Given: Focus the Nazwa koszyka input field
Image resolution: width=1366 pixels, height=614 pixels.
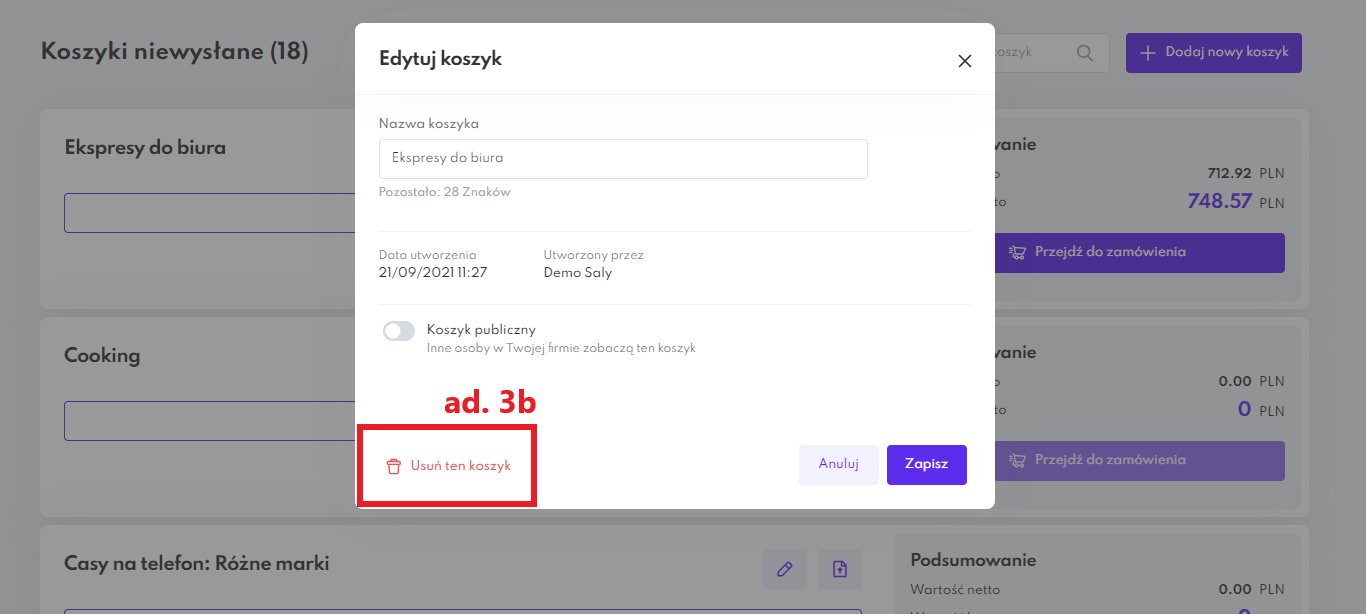Looking at the screenshot, I should [622, 158].
